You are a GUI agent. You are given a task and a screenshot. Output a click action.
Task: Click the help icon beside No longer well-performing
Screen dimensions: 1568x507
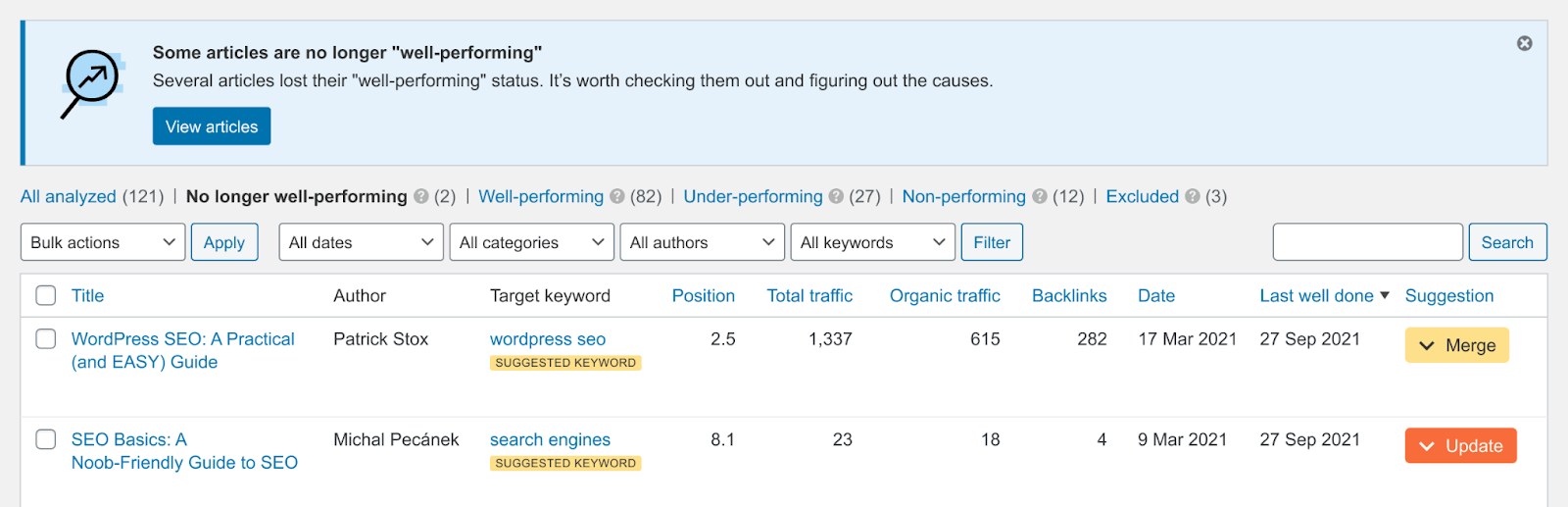421,196
